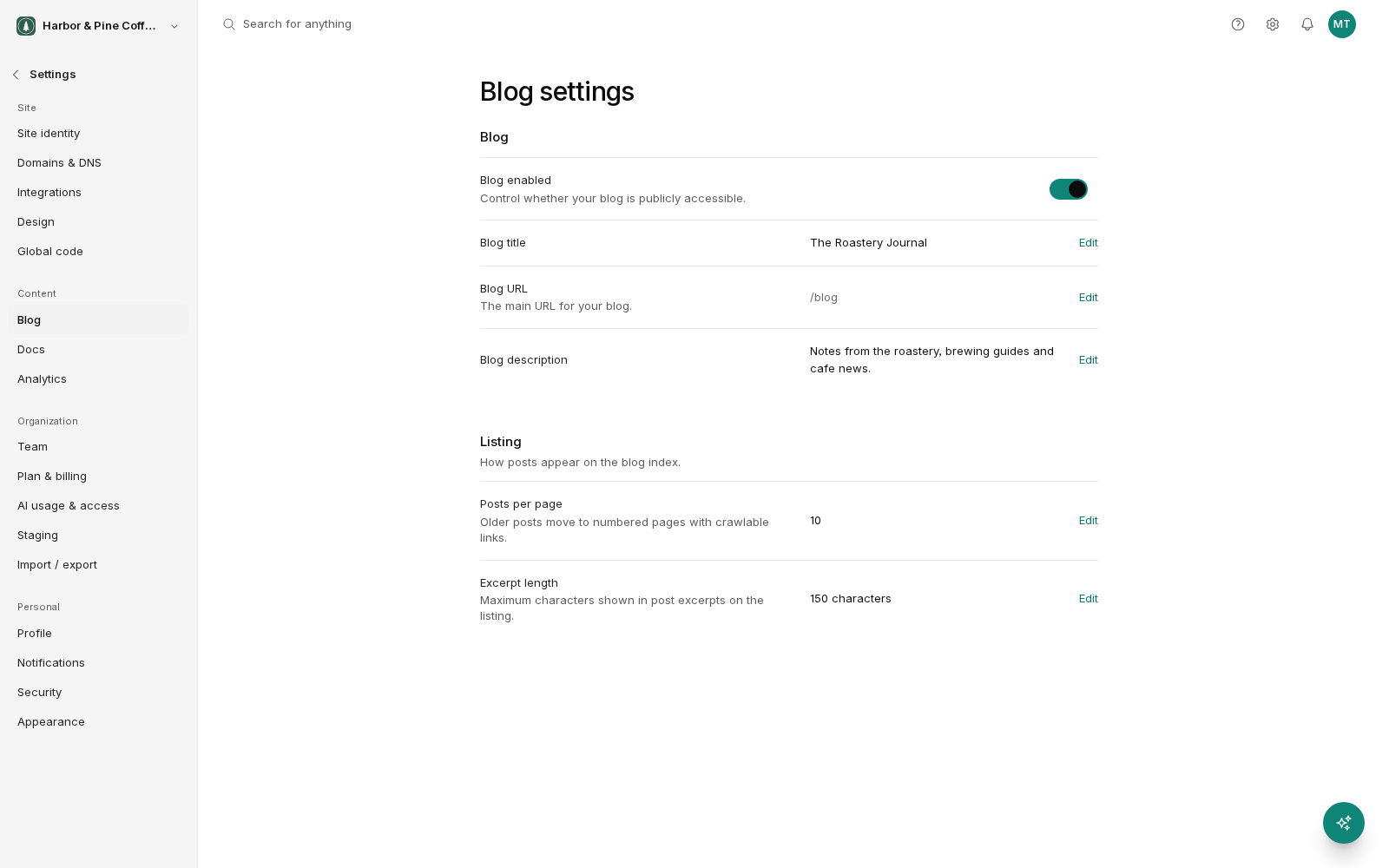Edit the Blog description
Viewport: 1389px width, 868px height.
1089,360
